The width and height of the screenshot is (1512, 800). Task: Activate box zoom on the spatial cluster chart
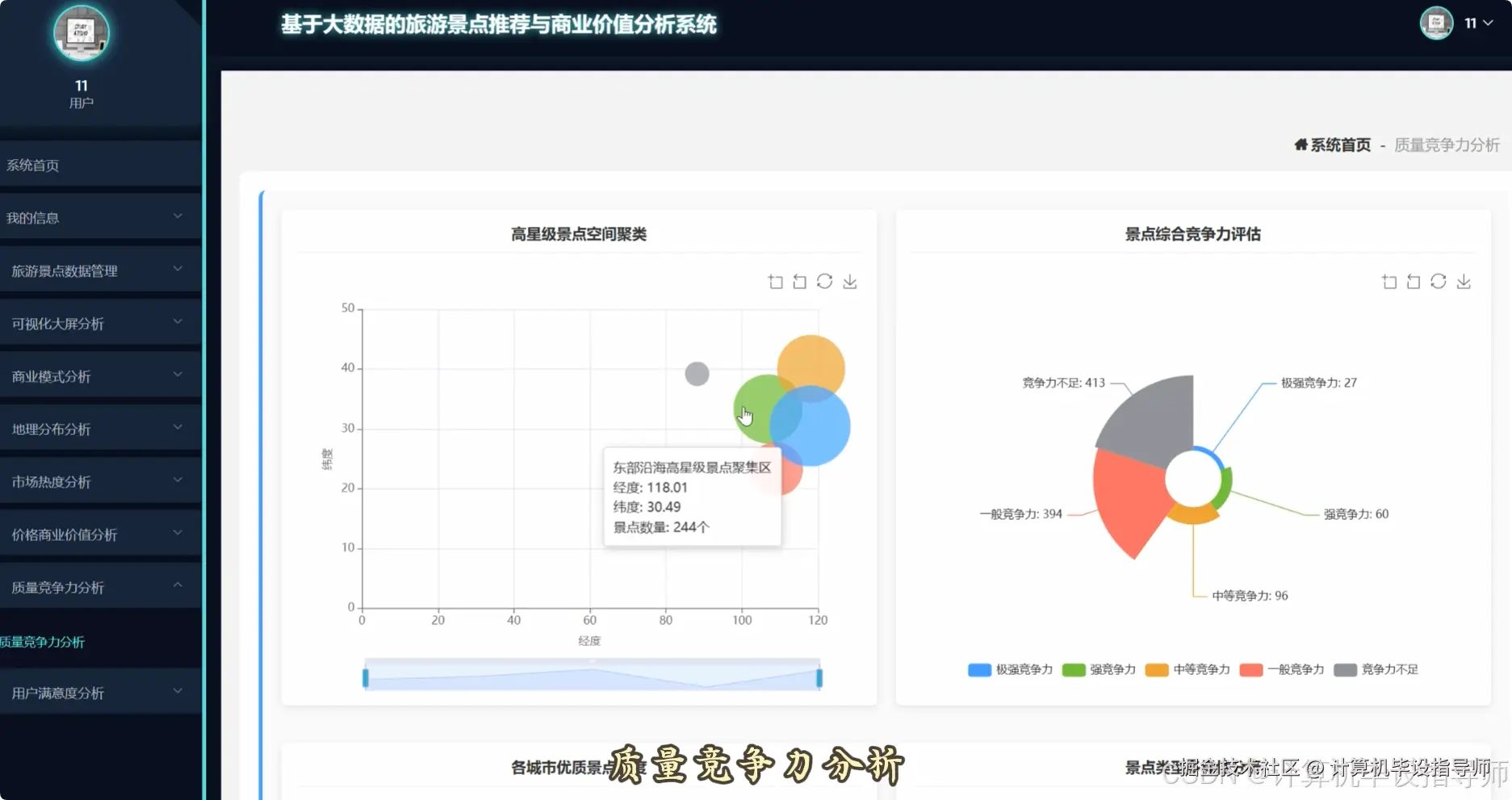(x=775, y=281)
